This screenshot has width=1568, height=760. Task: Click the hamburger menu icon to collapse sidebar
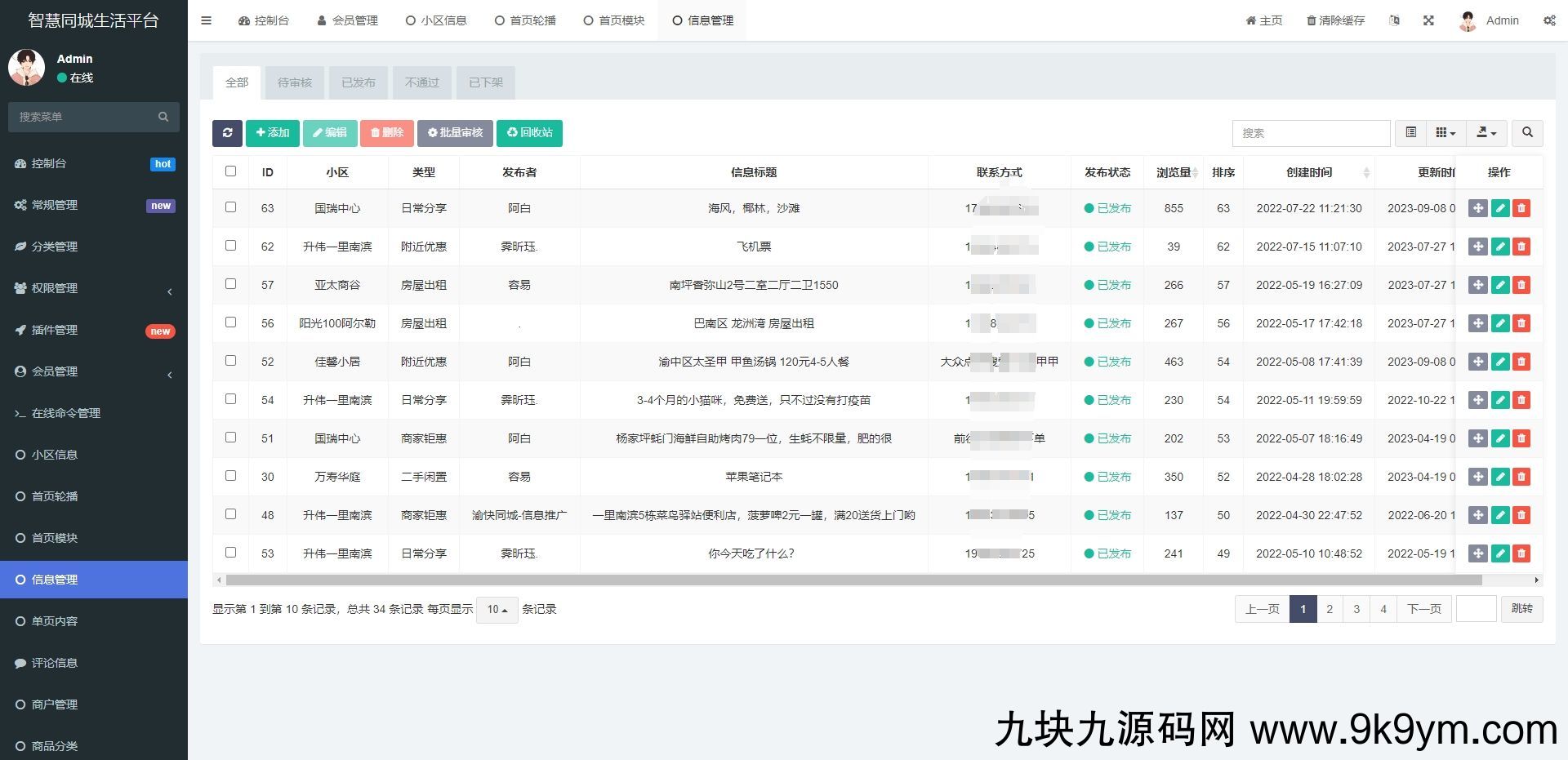(207, 20)
